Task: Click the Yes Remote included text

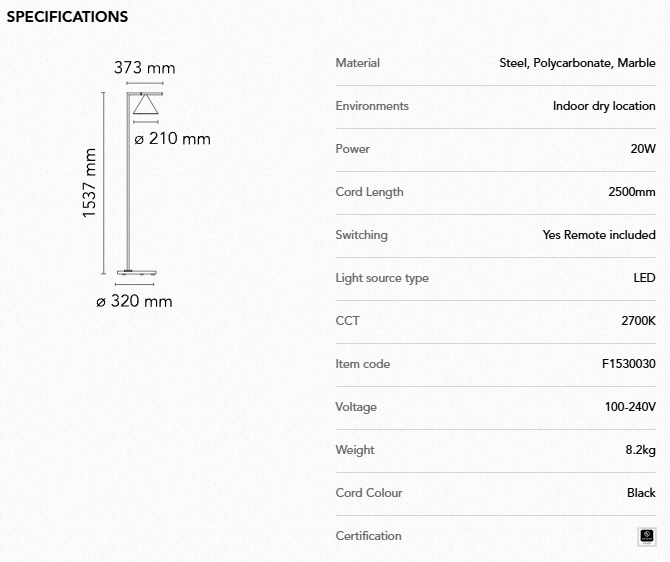Action: [599, 235]
